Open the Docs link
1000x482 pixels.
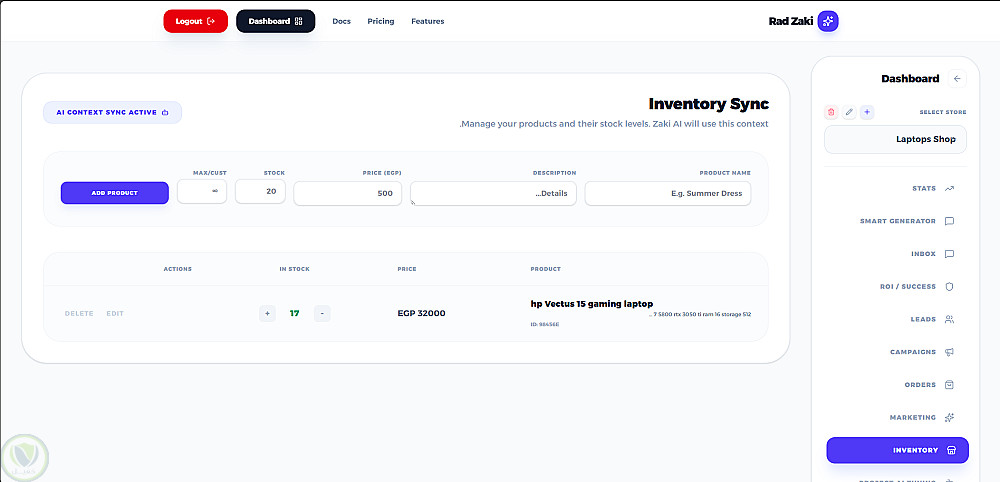[x=341, y=21]
